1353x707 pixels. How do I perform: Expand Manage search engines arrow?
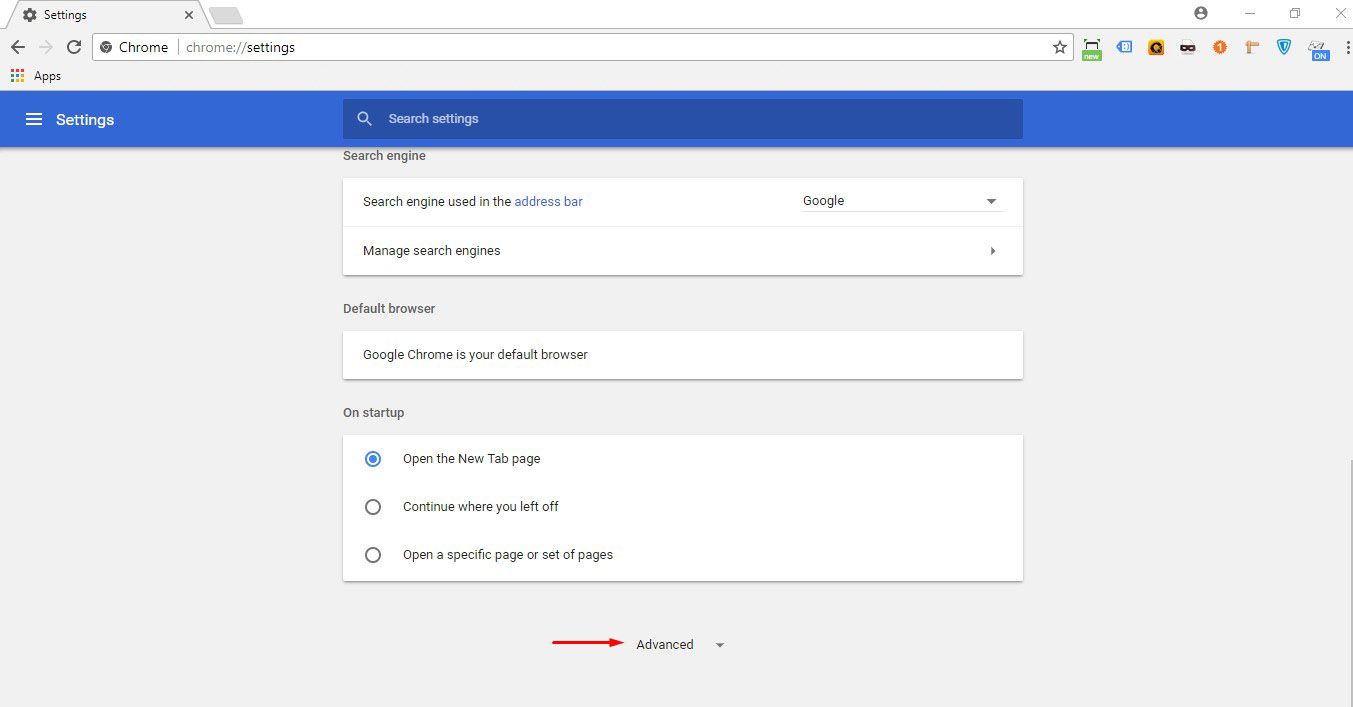992,251
